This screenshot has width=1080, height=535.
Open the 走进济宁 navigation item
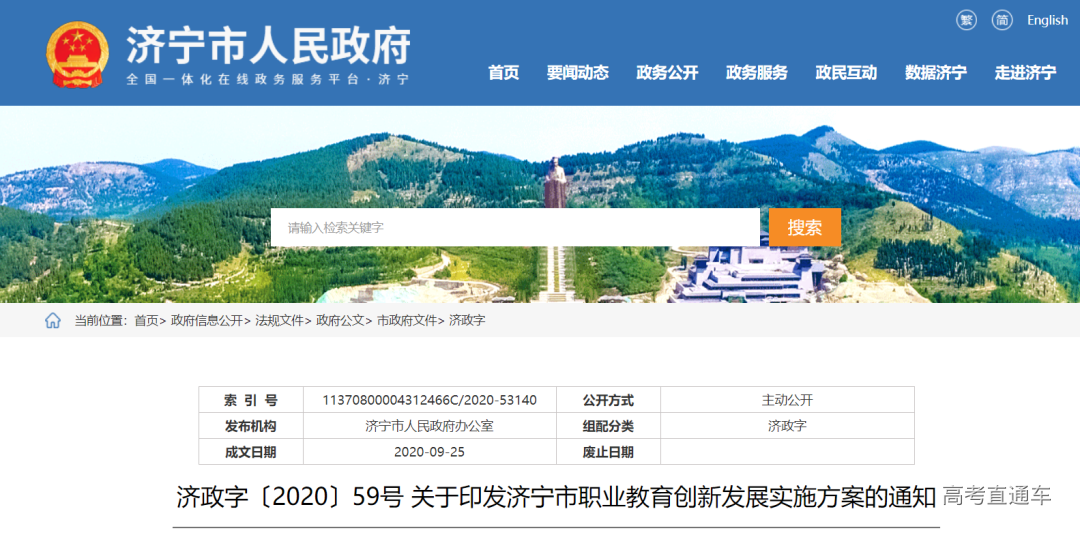pyautogui.click(x=1025, y=73)
